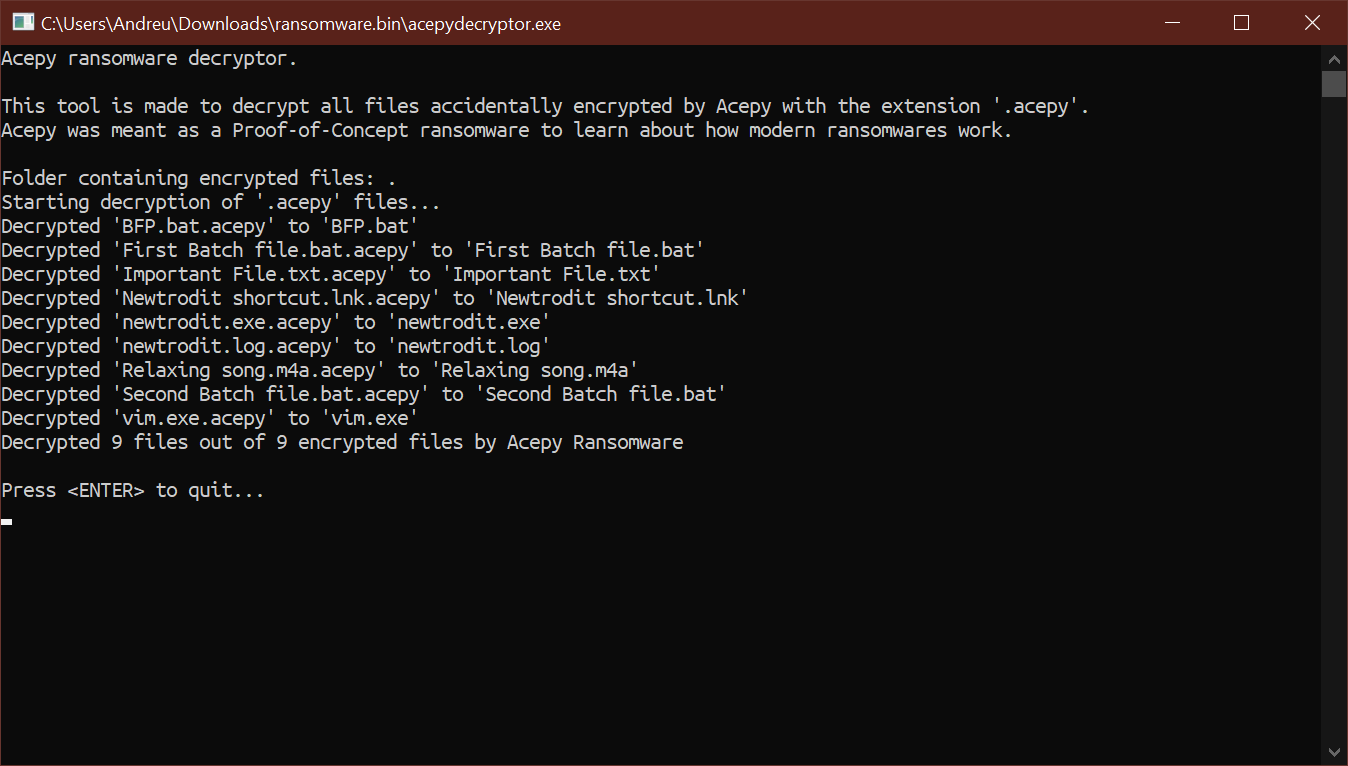This screenshot has height=766, width=1348.
Task: Click the scrollbar up arrow
Action: click(x=1334, y=58)
